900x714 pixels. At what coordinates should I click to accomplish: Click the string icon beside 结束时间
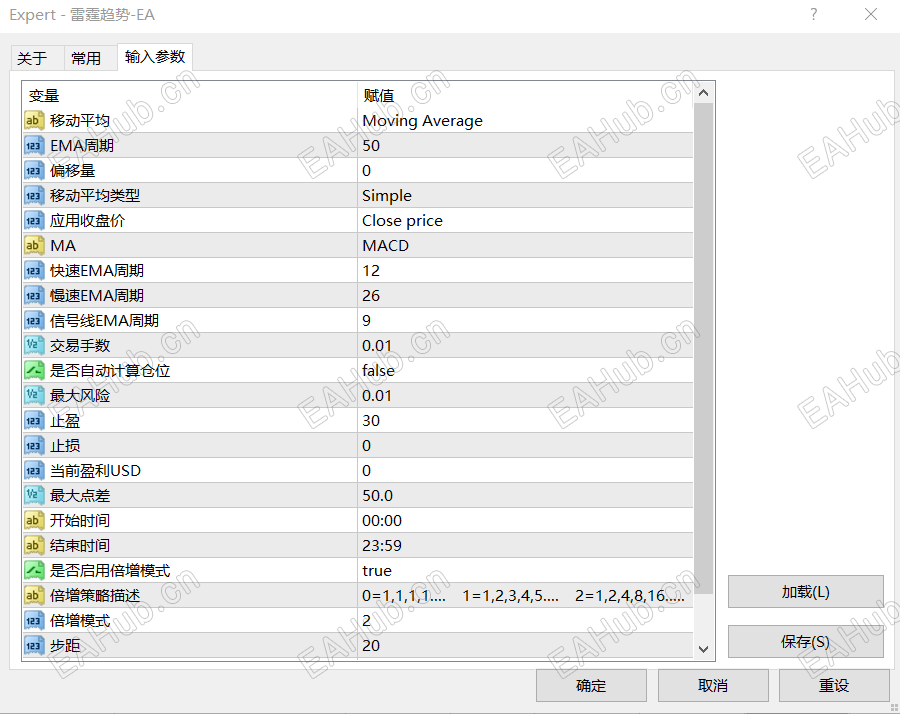34,545
